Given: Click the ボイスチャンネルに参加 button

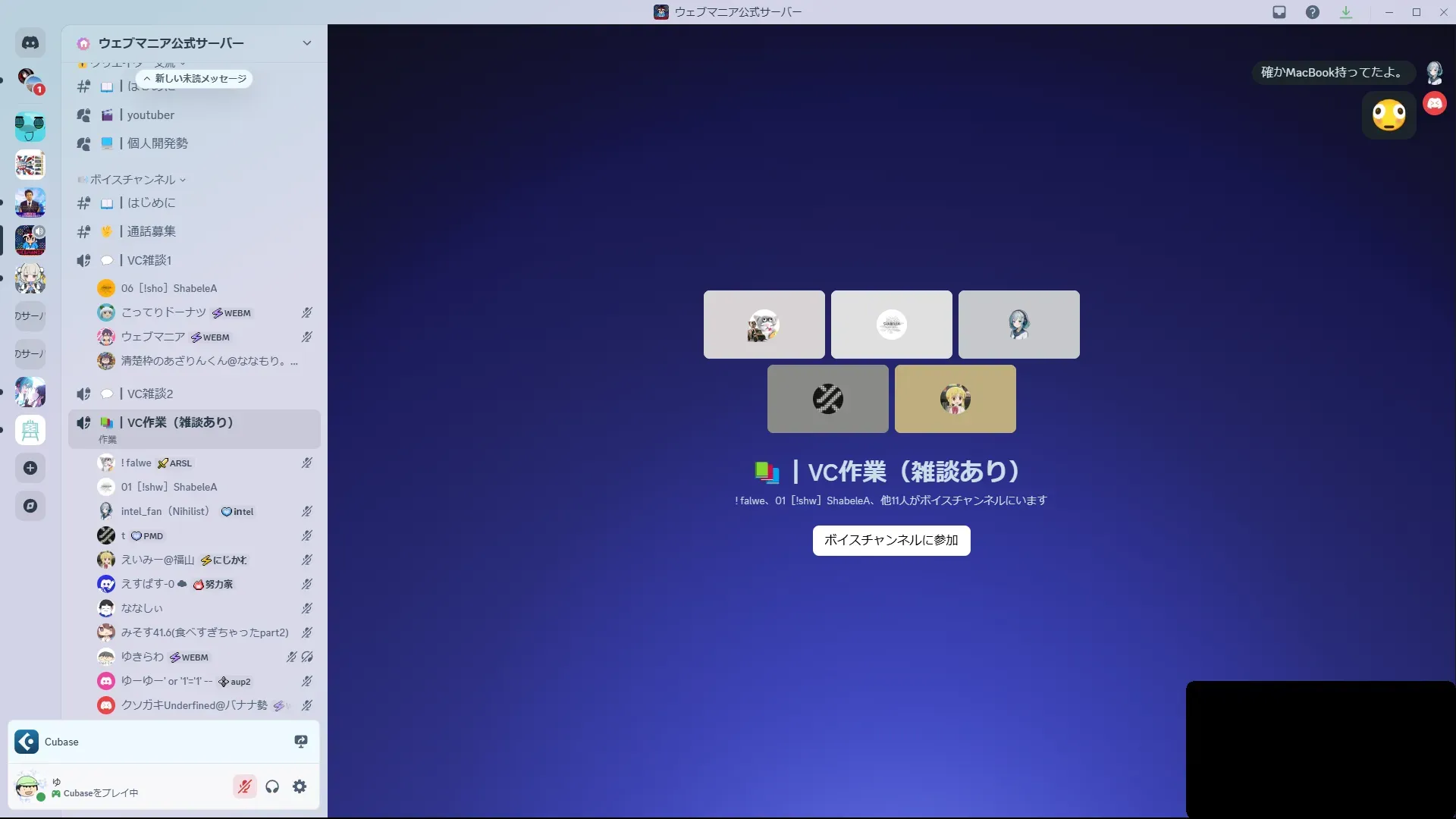Looking at the screenshot, I should click(x=891, y=540).
